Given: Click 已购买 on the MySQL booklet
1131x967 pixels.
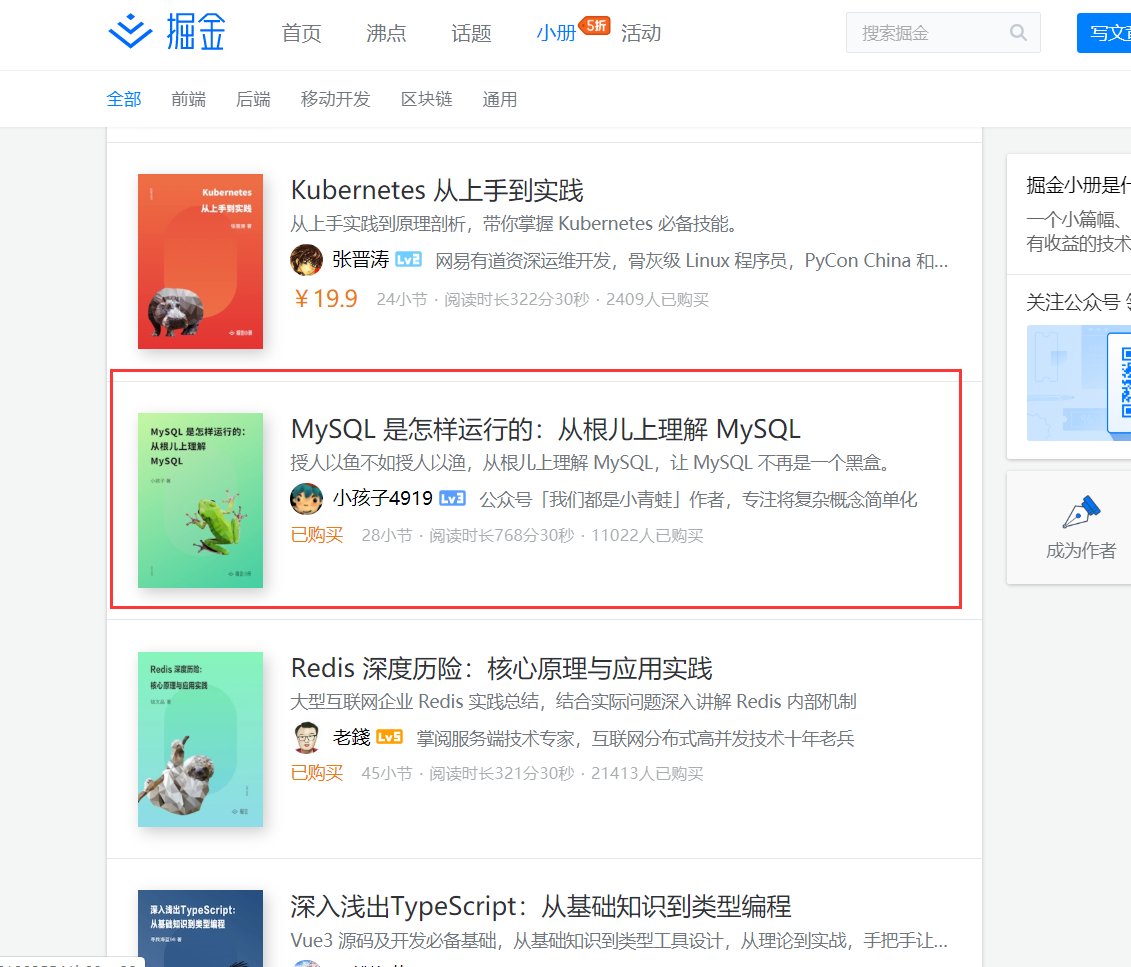Looking at the screenshot, I should (317, 535).
